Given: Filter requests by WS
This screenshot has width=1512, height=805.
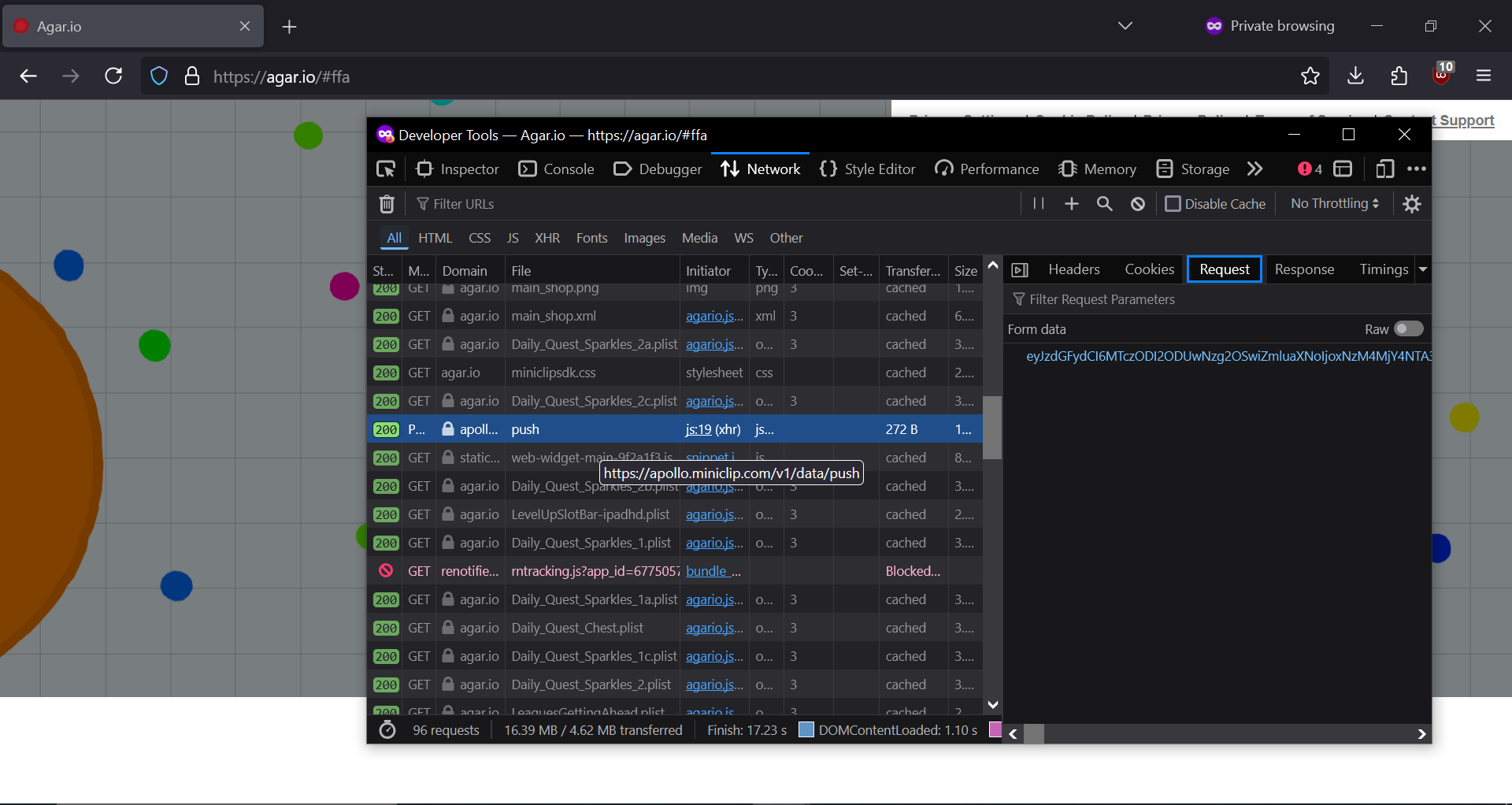Looking at the screenshot, I should [x=743, y=238].
